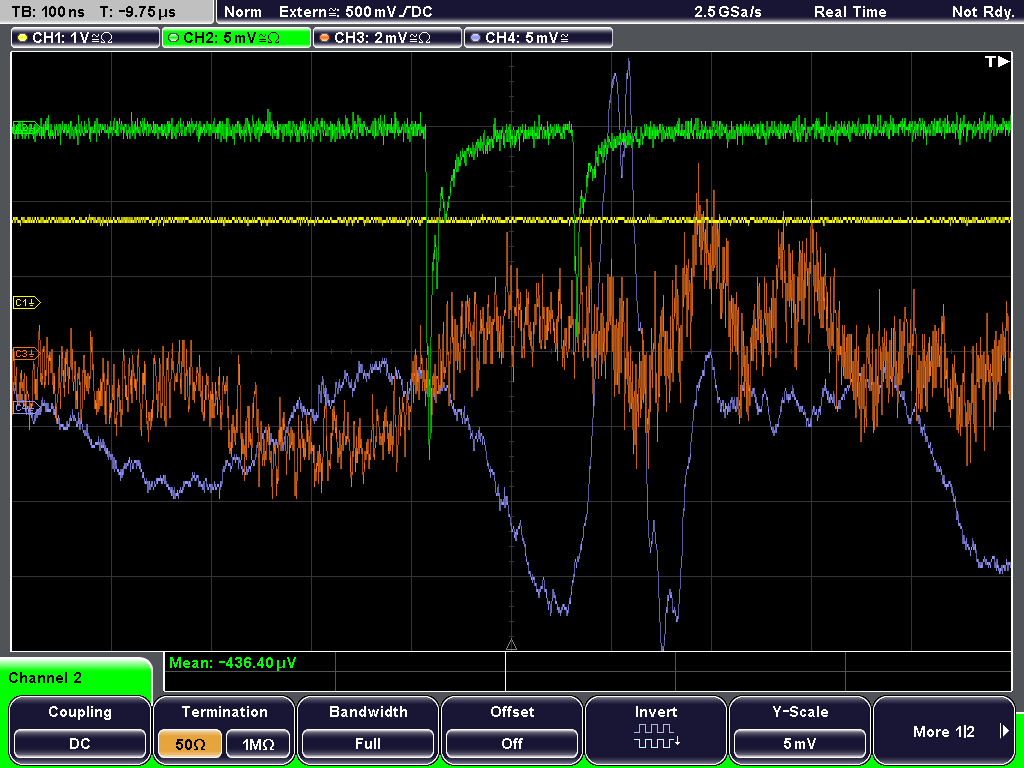Select the CH2 5mV channel tab
The image size is (1024, 768).
[236, 38]
